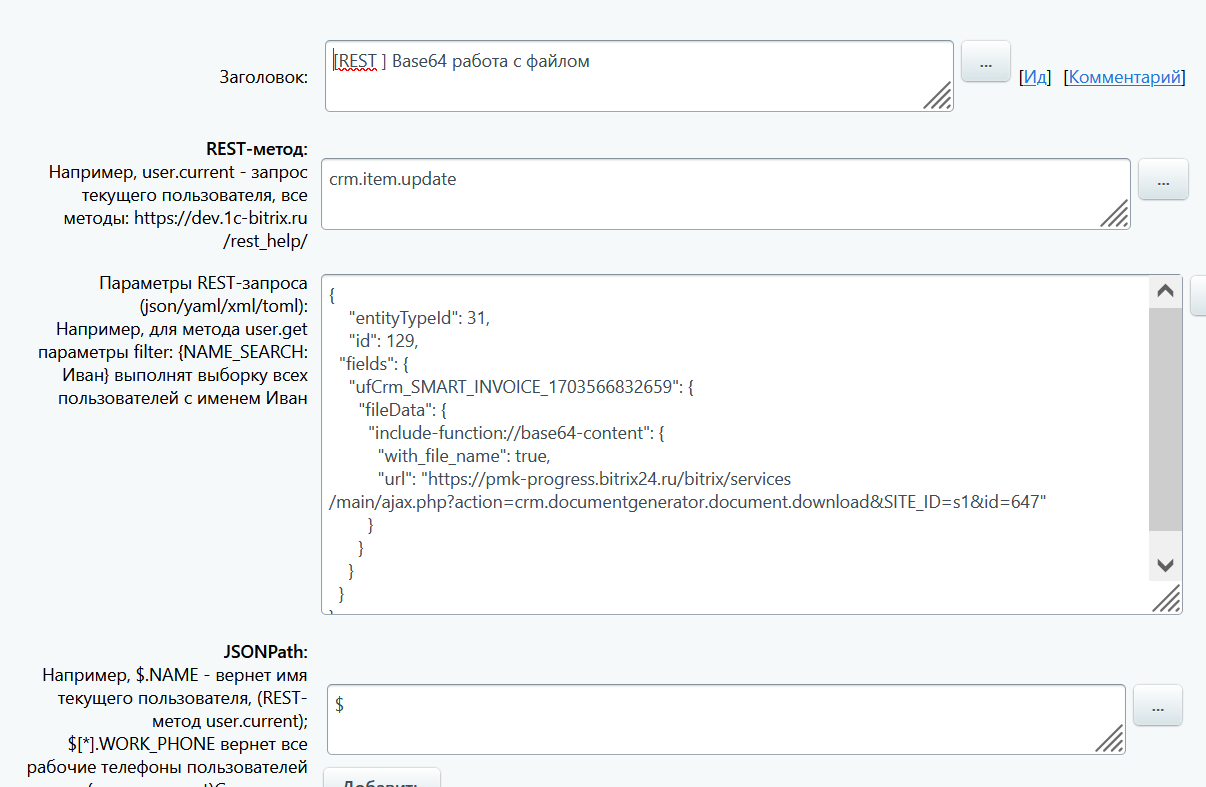Open the ellipsis picker next to crm.item.update
1206x787 pixels.
point(1162,180)
